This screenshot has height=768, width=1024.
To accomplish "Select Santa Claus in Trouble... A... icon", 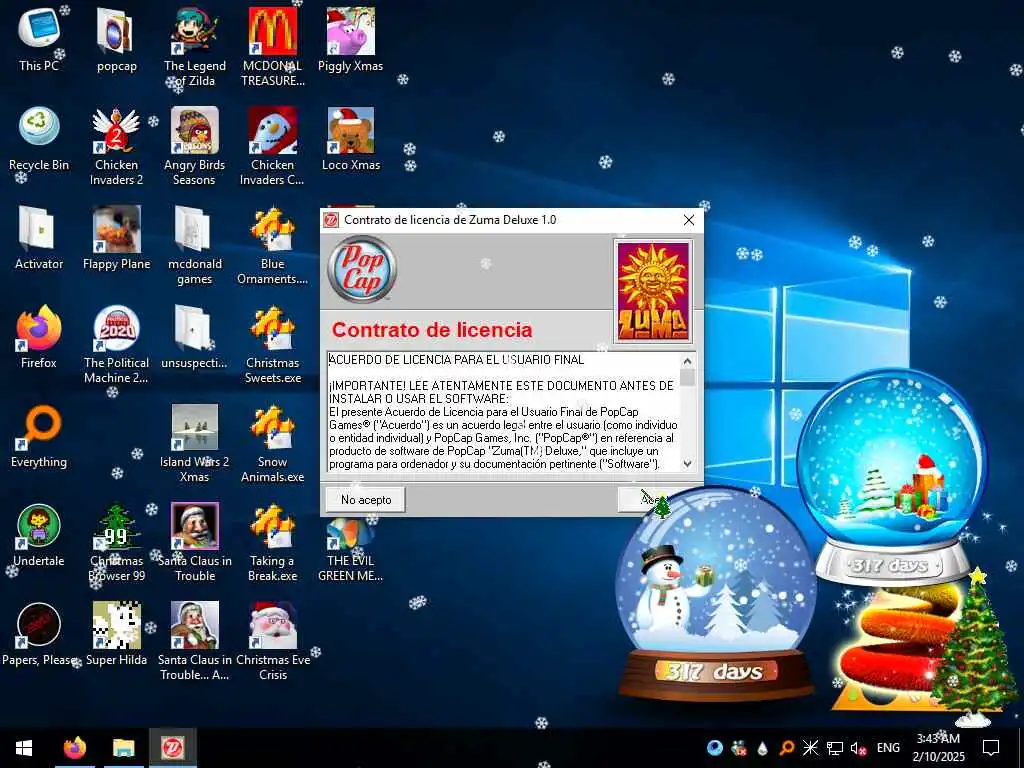I will click(195, 643).
